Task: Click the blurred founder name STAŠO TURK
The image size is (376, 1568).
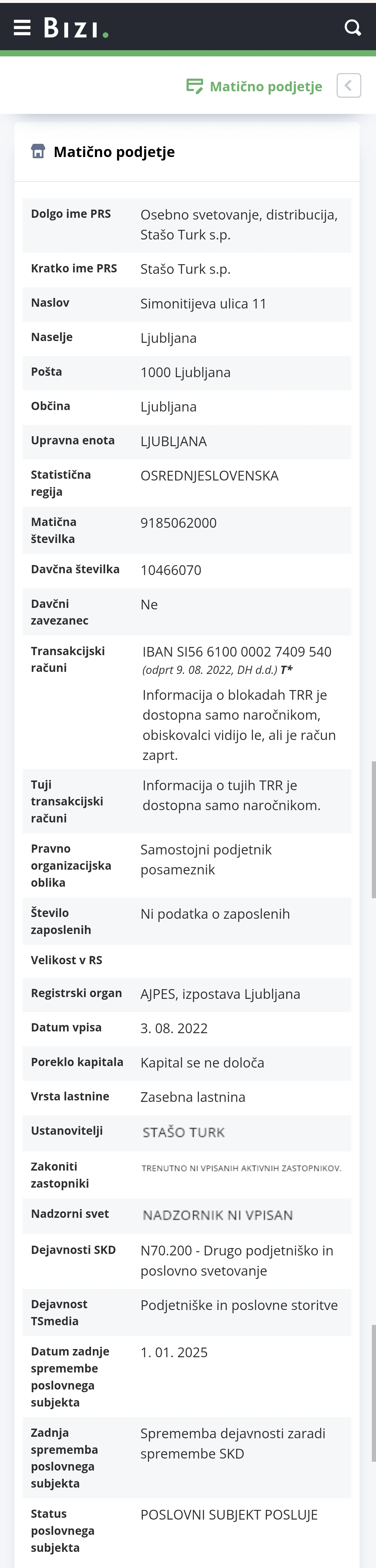Action: [x=183, y=1132]
